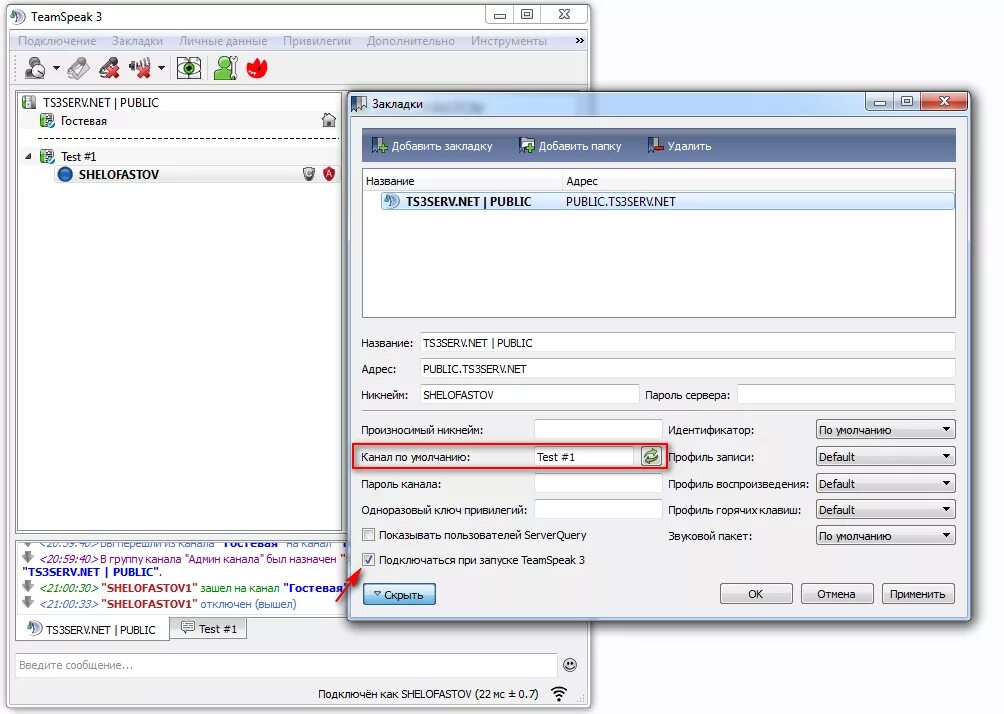Screen dimensions: 1004x714
Task: Click the microphone activation toolbar icon
Action: tap(79, 68)
